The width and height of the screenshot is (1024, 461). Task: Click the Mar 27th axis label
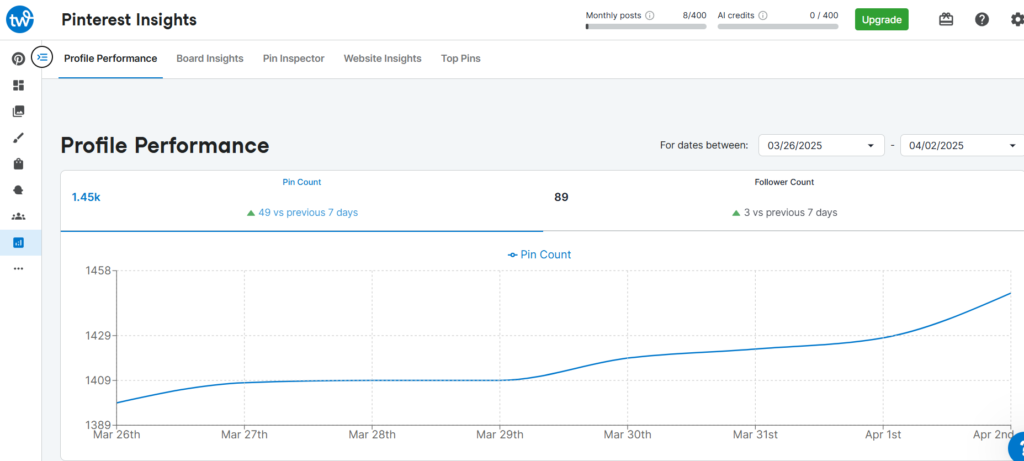point(244,434)
